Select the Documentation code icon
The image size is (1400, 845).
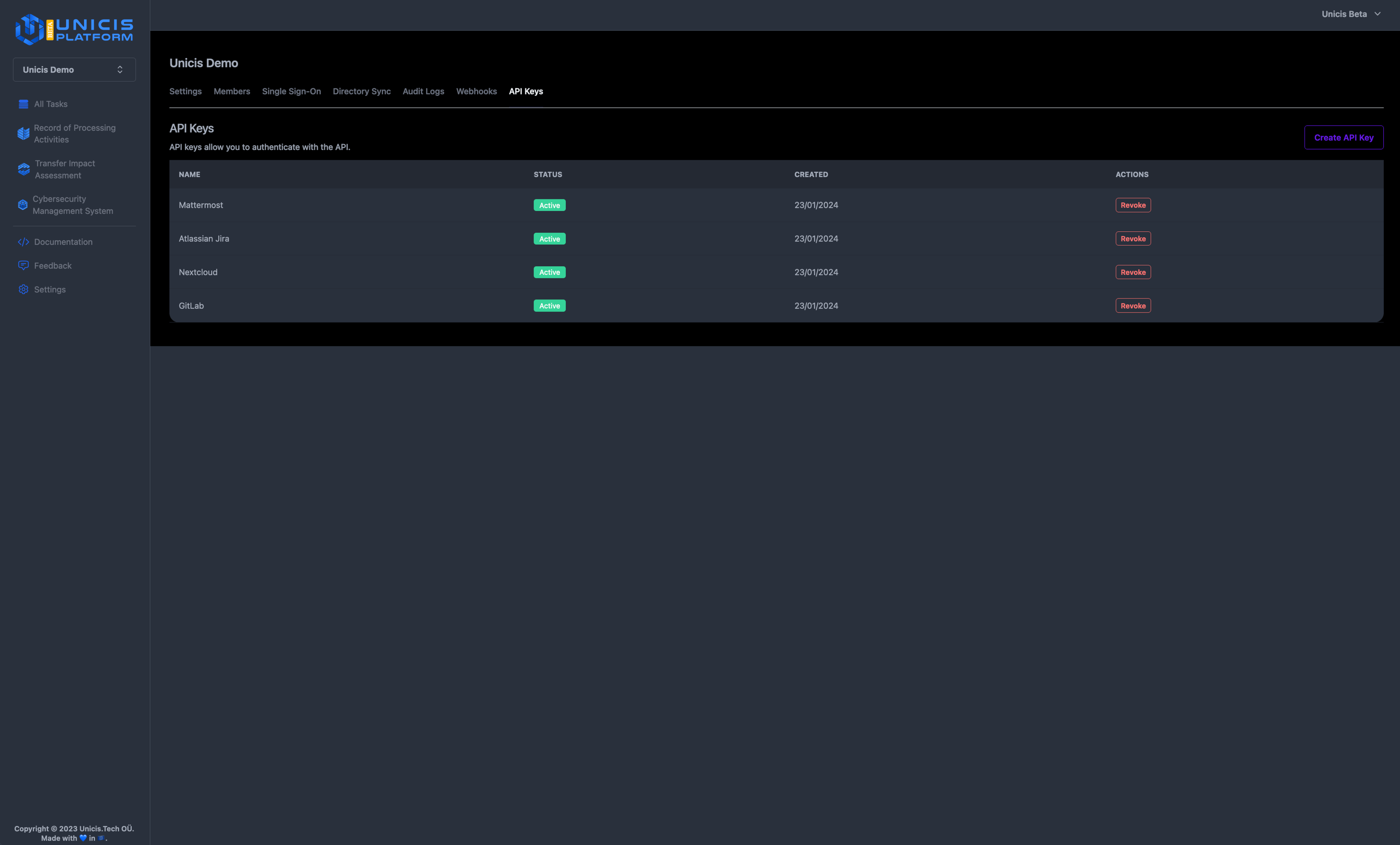23,242
